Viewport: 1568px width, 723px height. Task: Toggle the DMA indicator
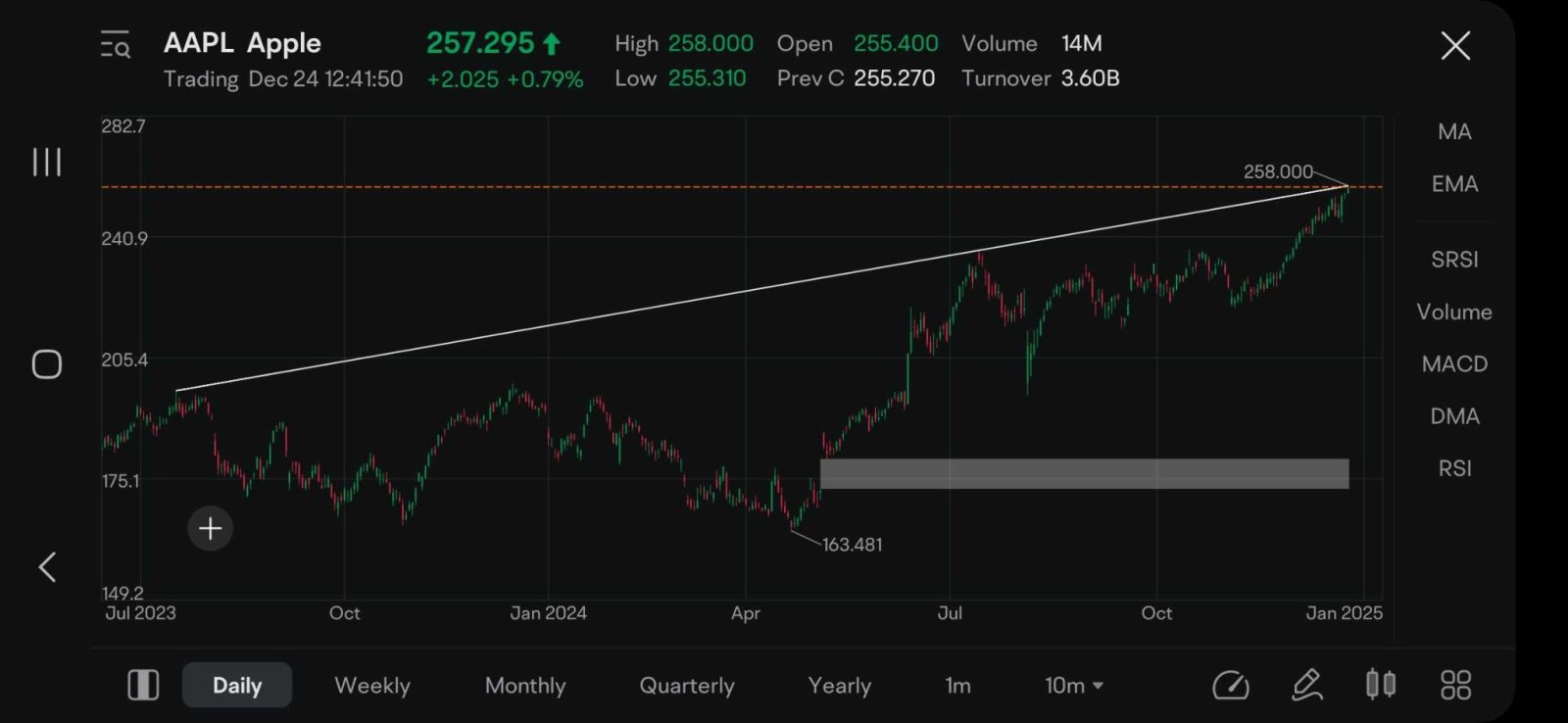tap(1454, 416)
